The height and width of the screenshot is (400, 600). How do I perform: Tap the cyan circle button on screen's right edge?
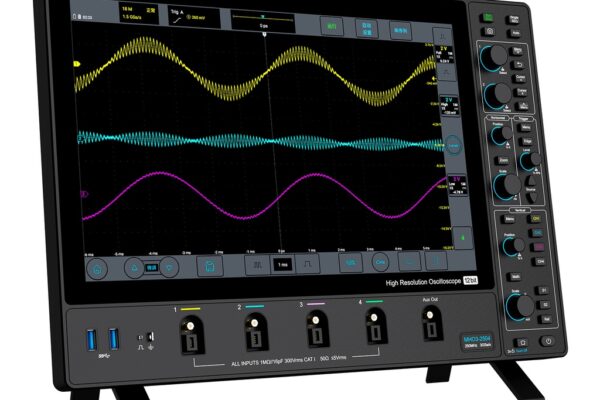(453, 146)
